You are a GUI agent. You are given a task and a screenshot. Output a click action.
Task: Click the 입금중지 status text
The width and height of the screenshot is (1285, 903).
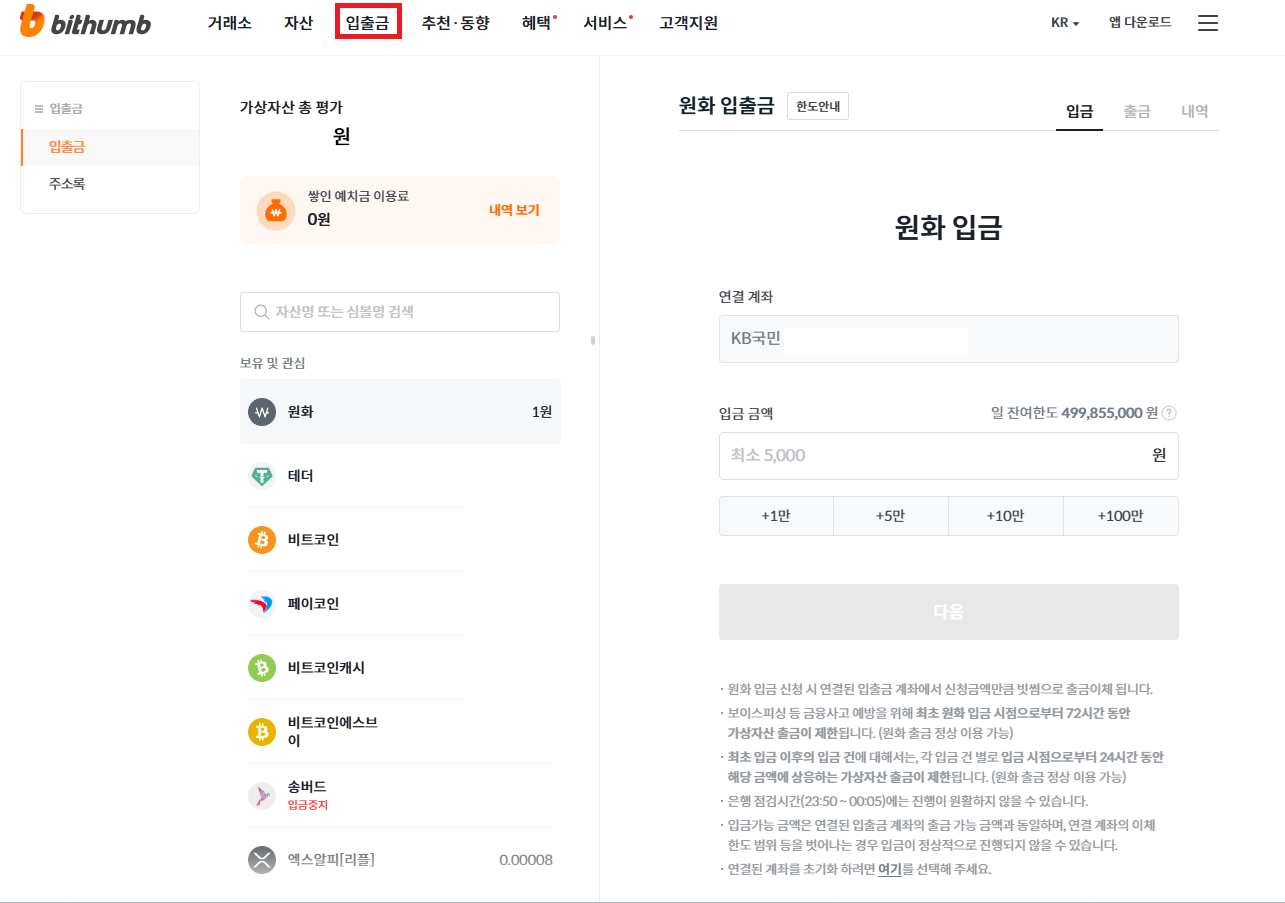click(x=308, y=805)
